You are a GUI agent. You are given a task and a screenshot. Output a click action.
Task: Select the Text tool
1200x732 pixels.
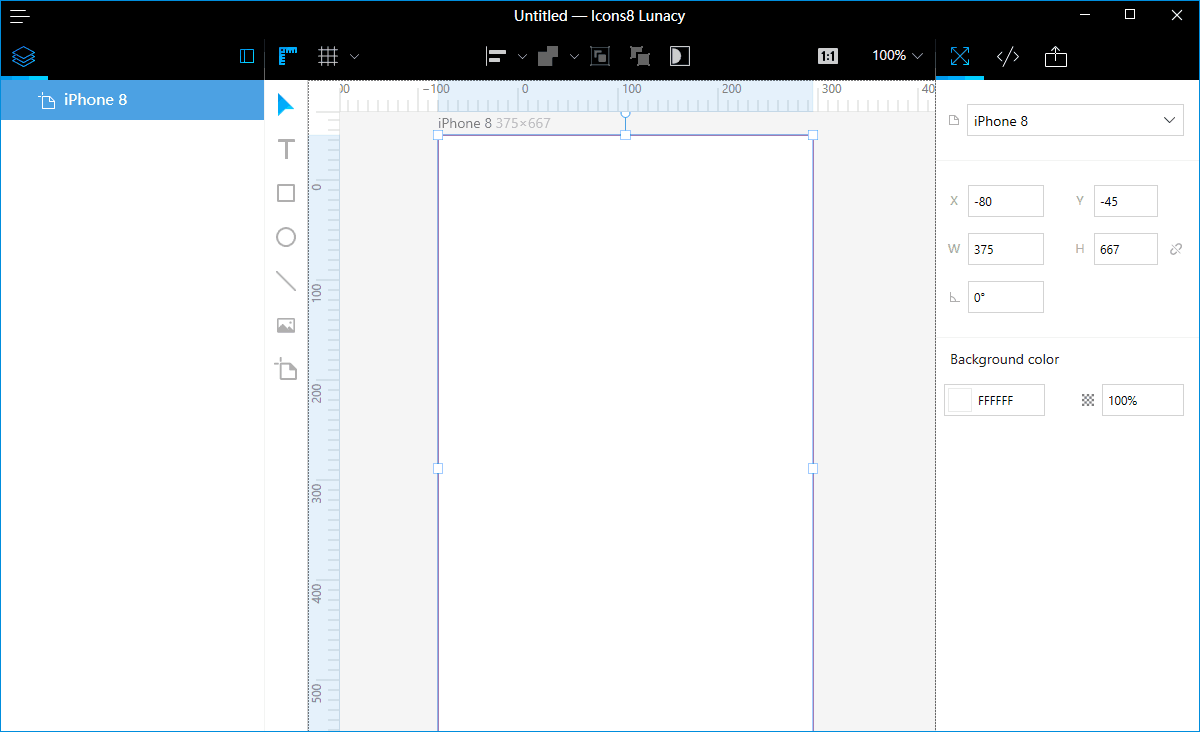pos(286,149)
